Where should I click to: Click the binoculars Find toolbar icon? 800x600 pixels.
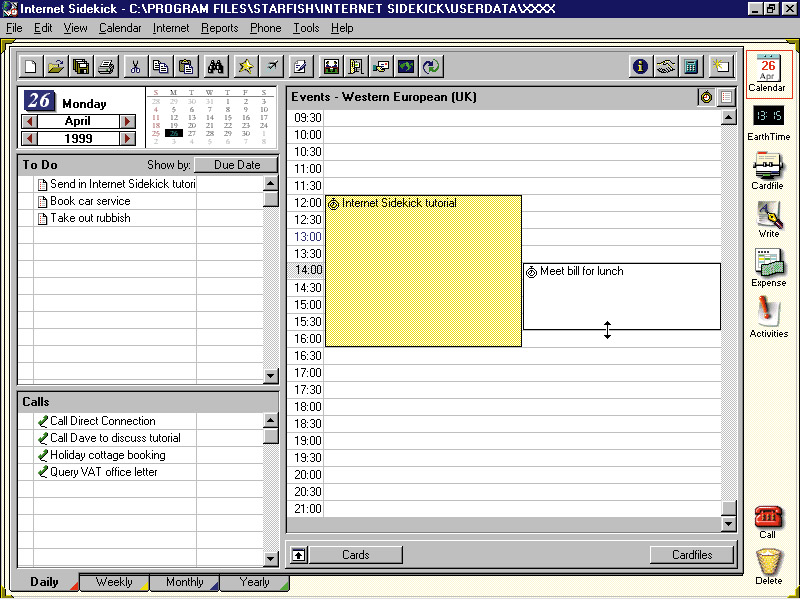point(215,67)
